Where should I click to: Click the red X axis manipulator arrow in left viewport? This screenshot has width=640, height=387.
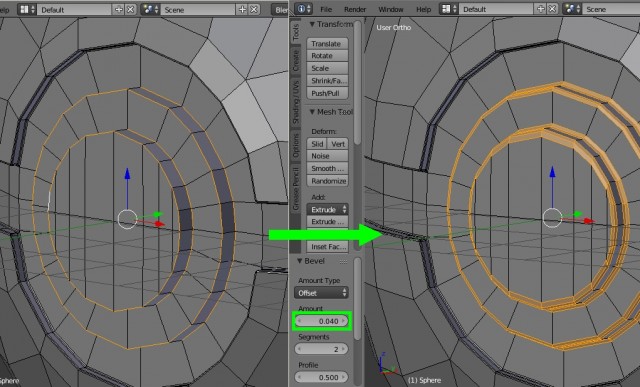(x=160, y=224)
